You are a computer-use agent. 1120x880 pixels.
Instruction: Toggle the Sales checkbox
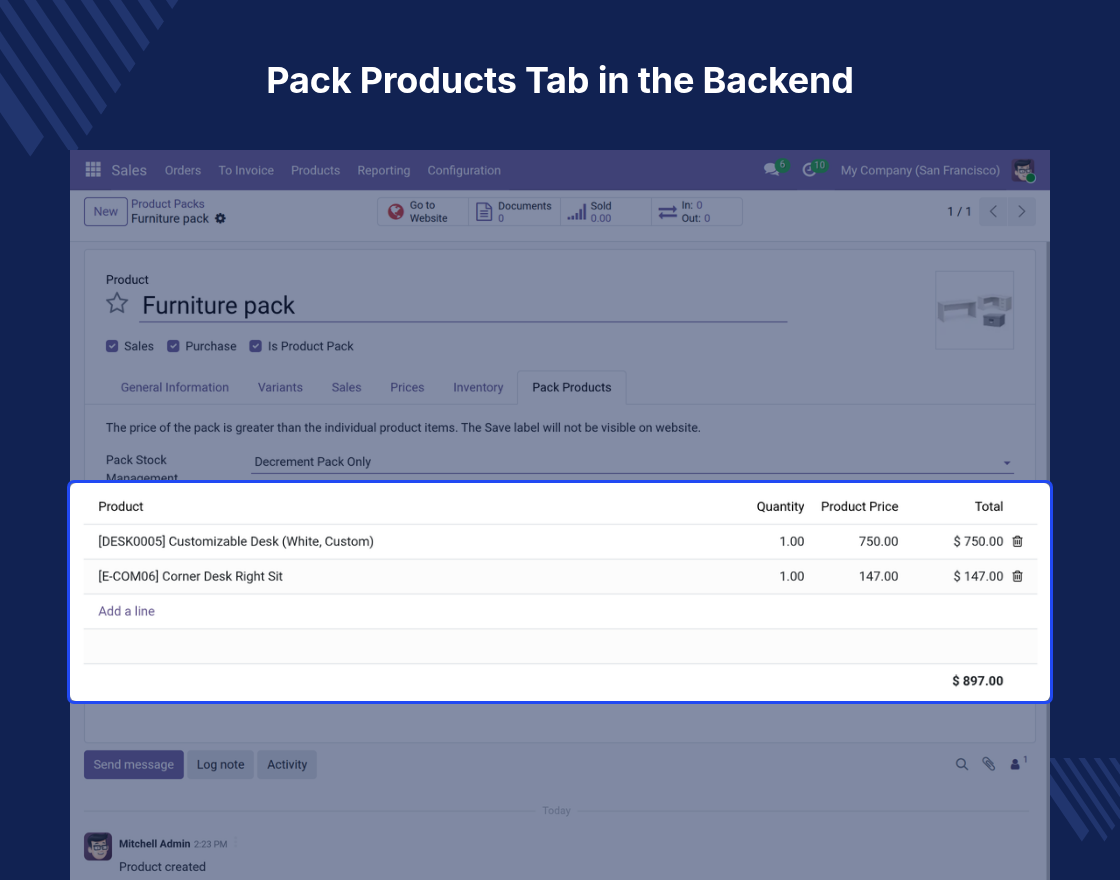112,346
